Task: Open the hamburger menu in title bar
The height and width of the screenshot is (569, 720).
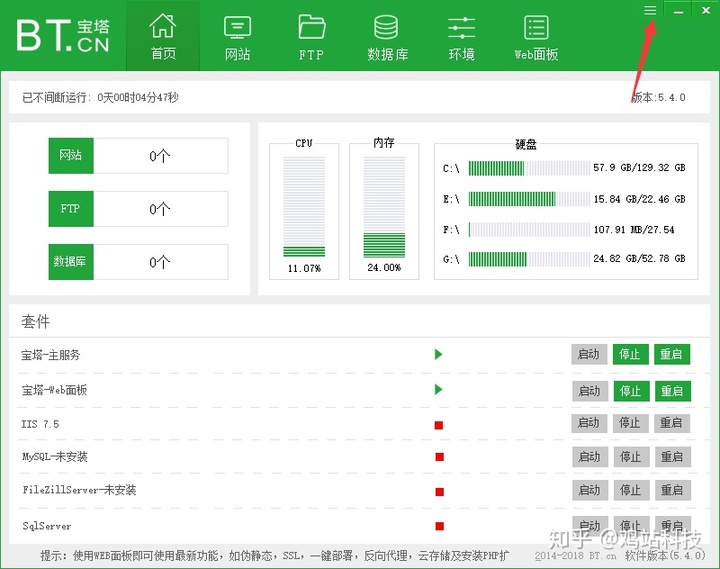Action: pos(650,10)
